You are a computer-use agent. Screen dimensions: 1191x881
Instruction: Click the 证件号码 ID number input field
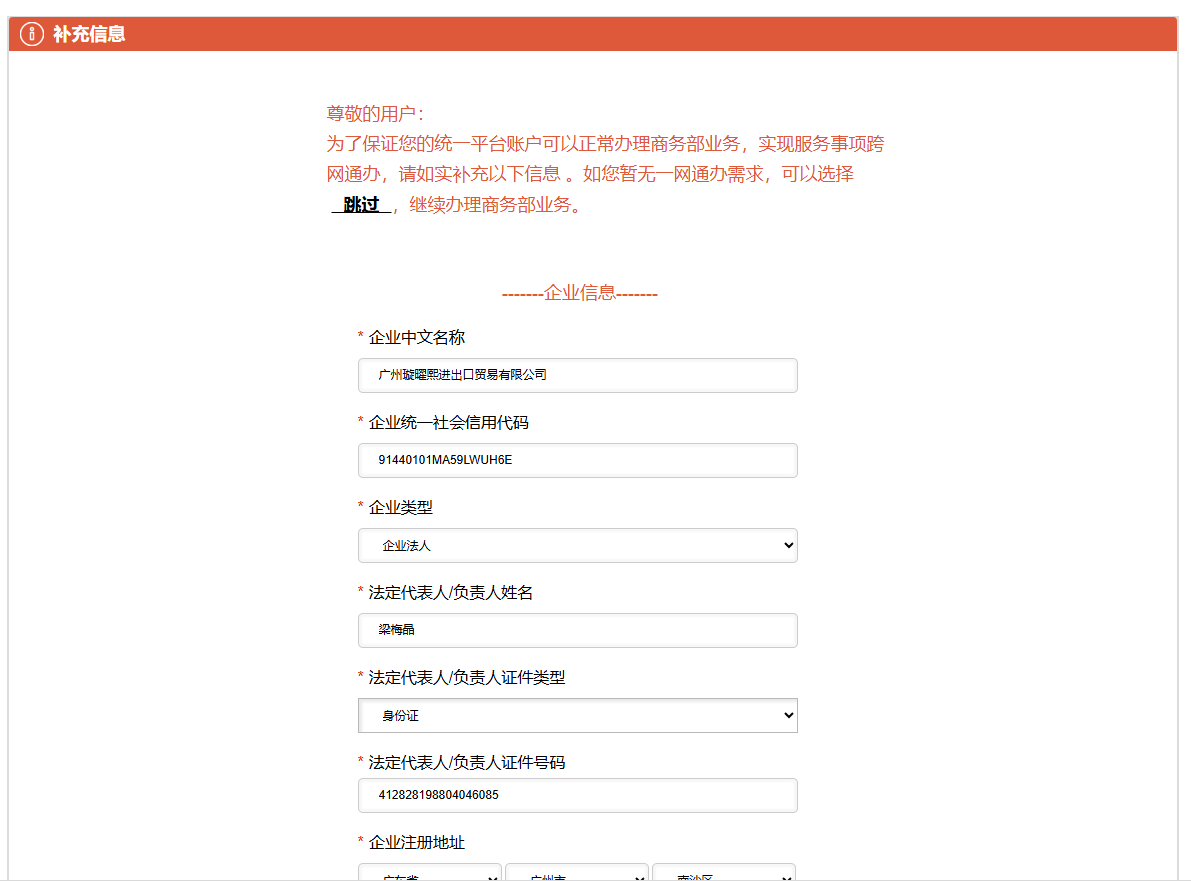577,795
